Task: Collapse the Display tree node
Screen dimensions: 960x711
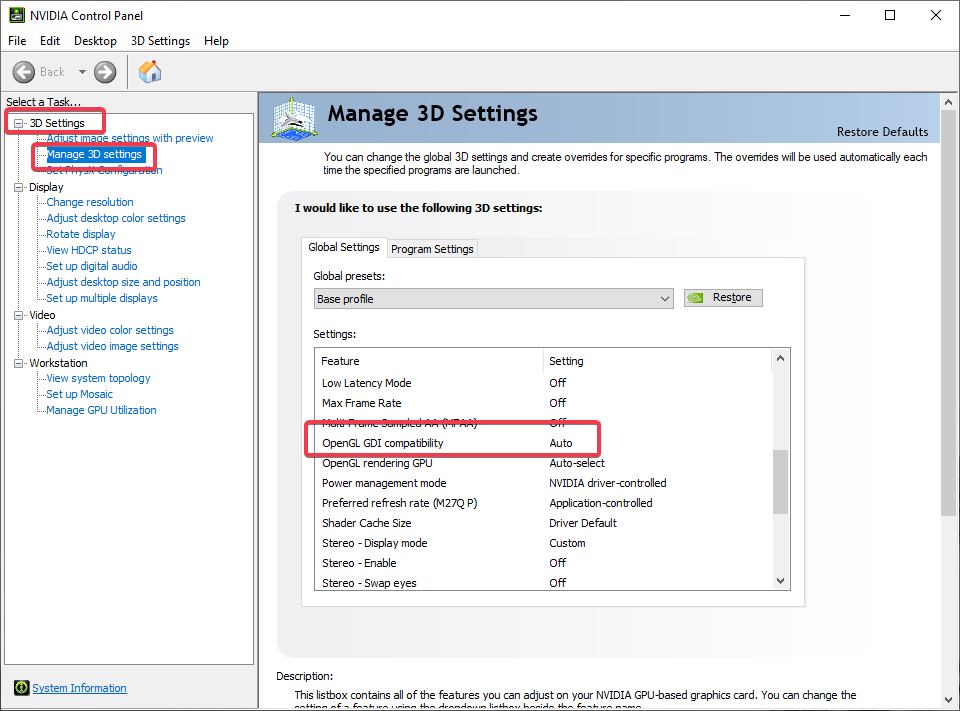Action: 18,187
